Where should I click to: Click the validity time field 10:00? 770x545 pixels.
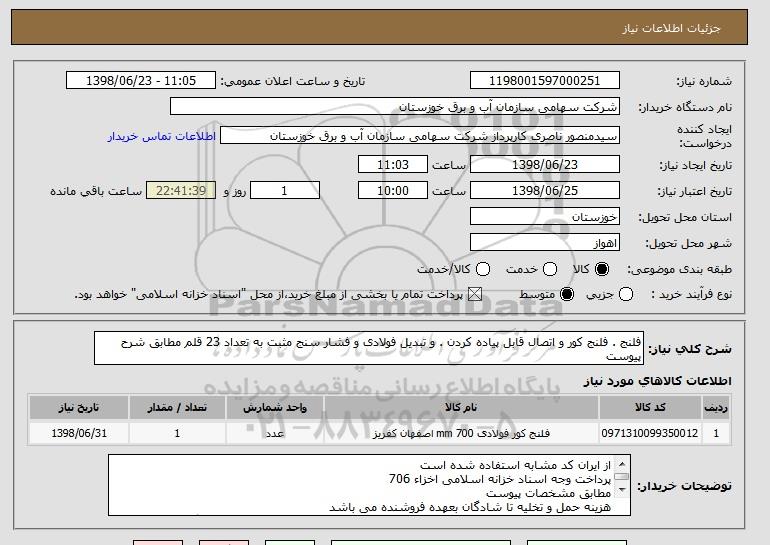tap(393, 191)
